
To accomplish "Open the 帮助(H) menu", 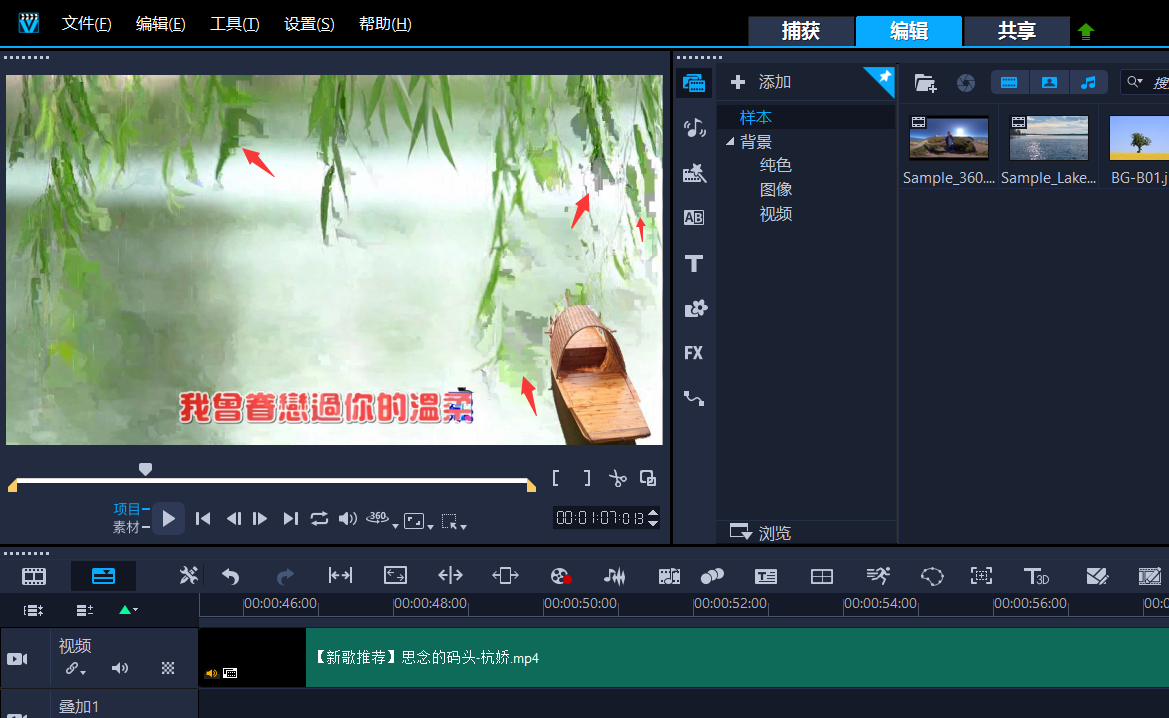I will [385, 24].
